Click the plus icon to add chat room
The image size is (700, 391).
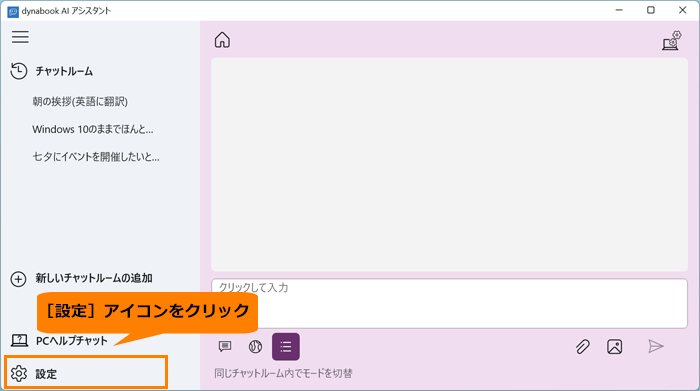point(18,279)
